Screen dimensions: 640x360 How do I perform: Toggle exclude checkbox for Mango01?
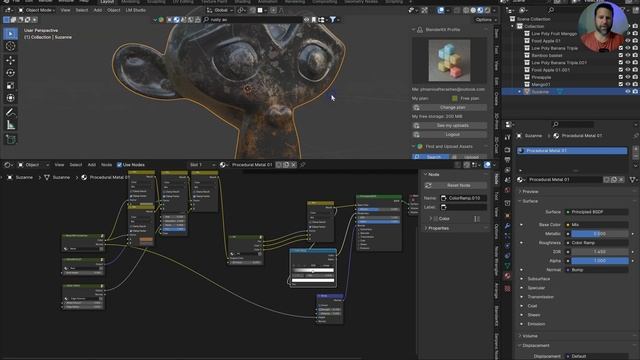(621, 84)
